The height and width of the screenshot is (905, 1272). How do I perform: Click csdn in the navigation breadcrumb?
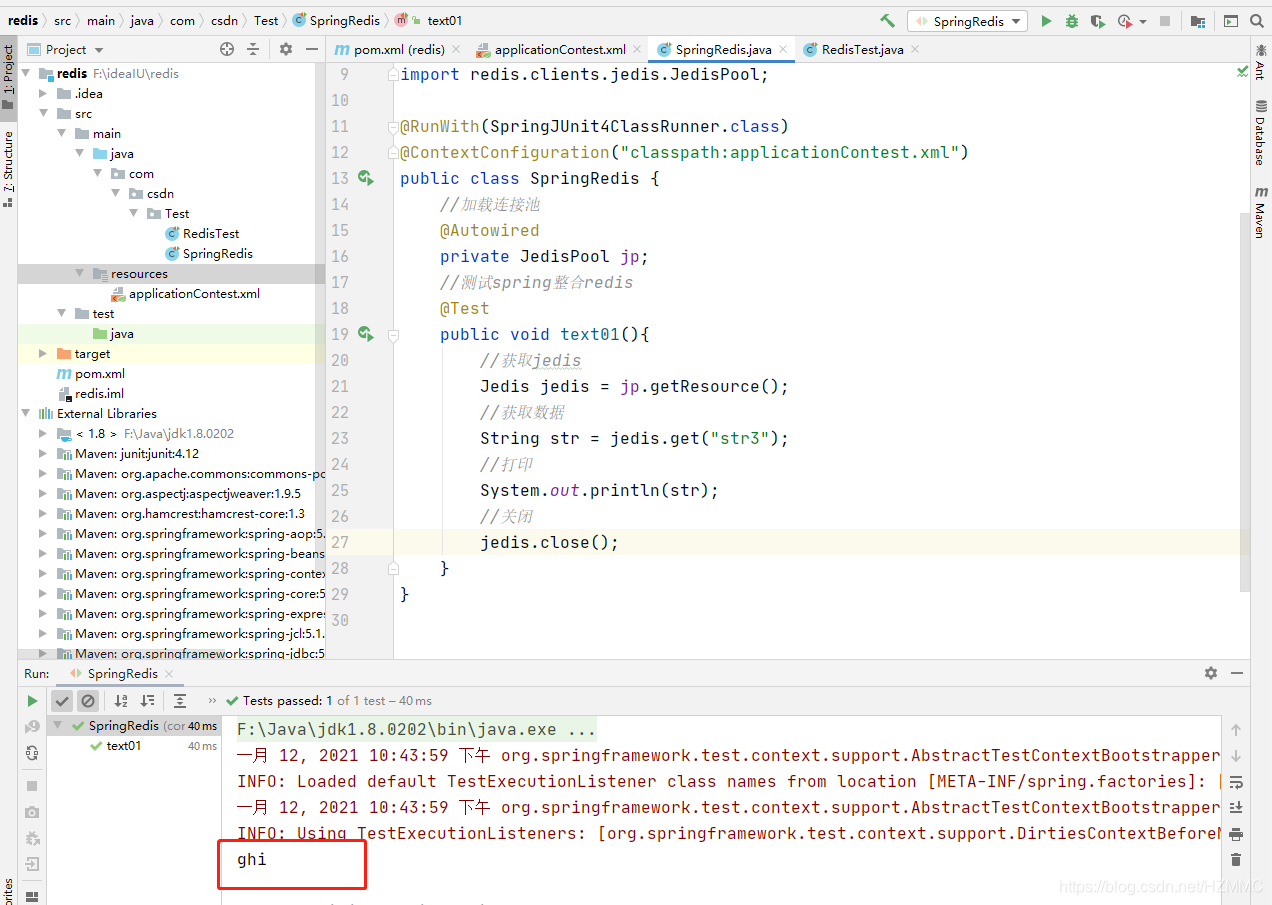click(x=224, y=20)
